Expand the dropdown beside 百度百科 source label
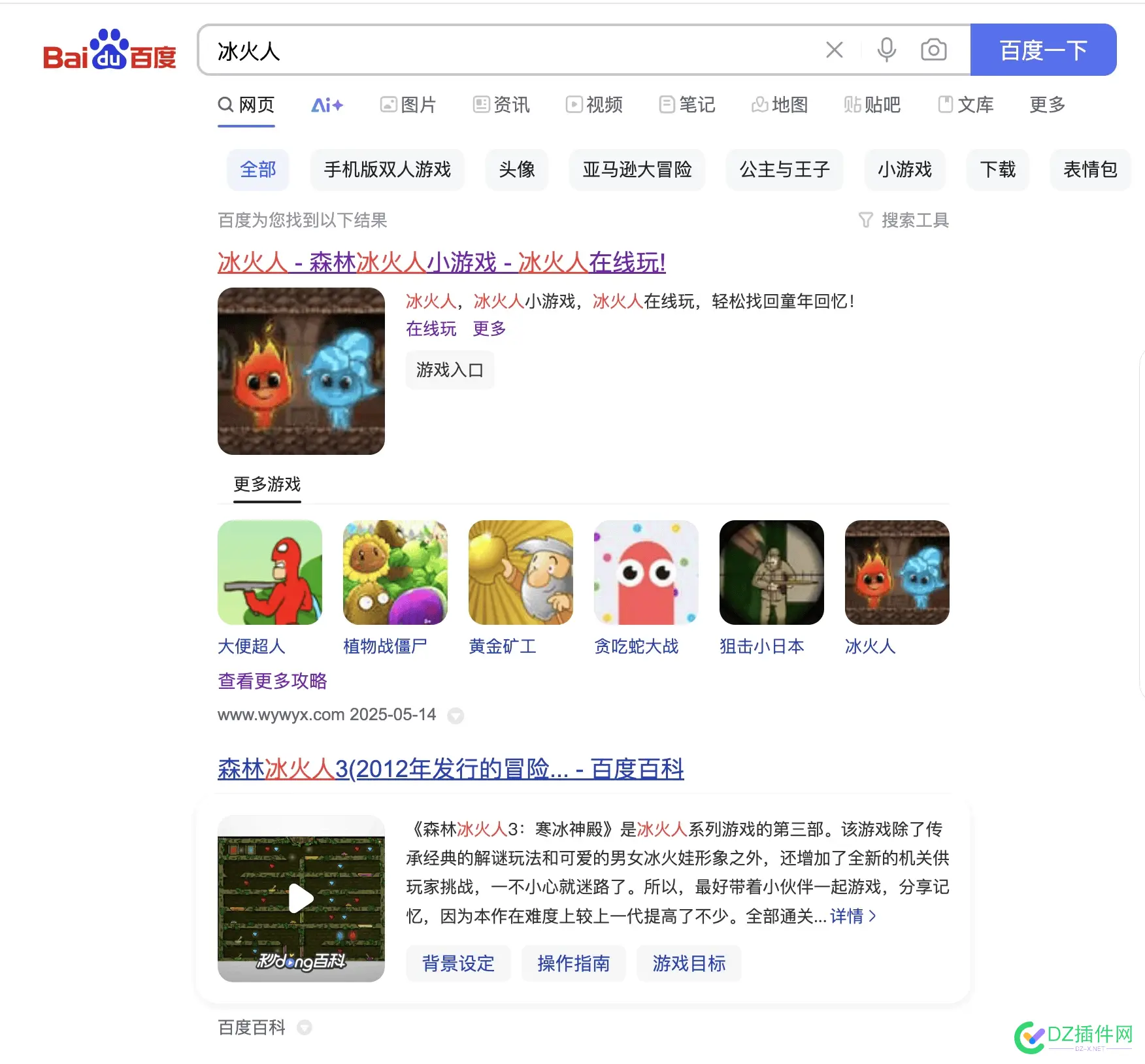 pyautogui.click(x=305, y=1027)
